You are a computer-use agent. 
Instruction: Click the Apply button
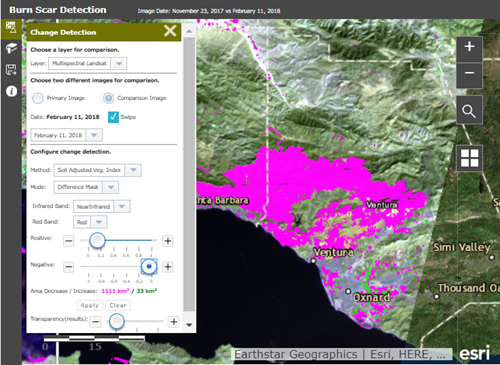coord(90,305)
